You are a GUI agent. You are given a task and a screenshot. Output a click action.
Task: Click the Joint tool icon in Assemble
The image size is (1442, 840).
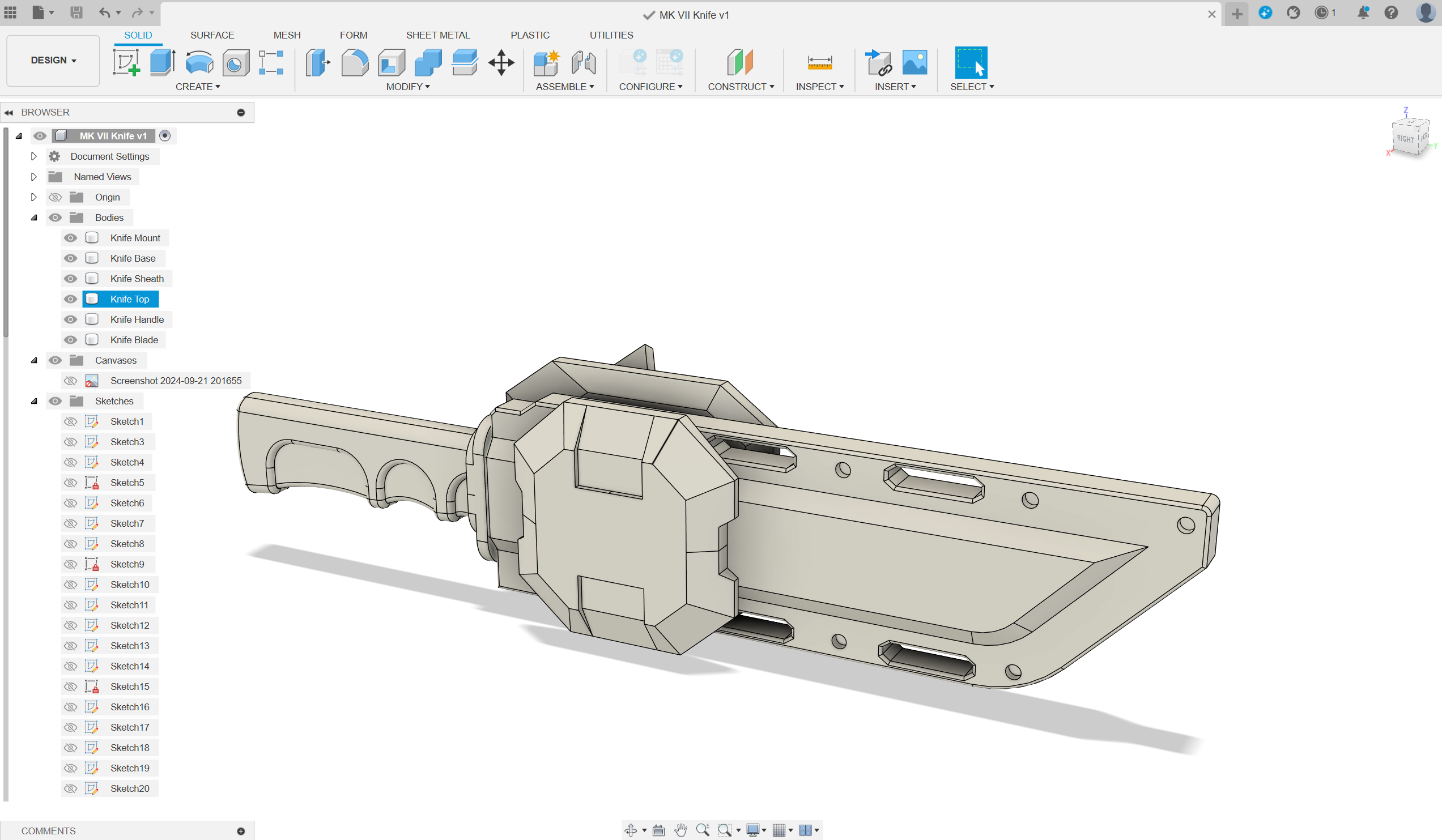pyautogui.click(x=584, y=62)
